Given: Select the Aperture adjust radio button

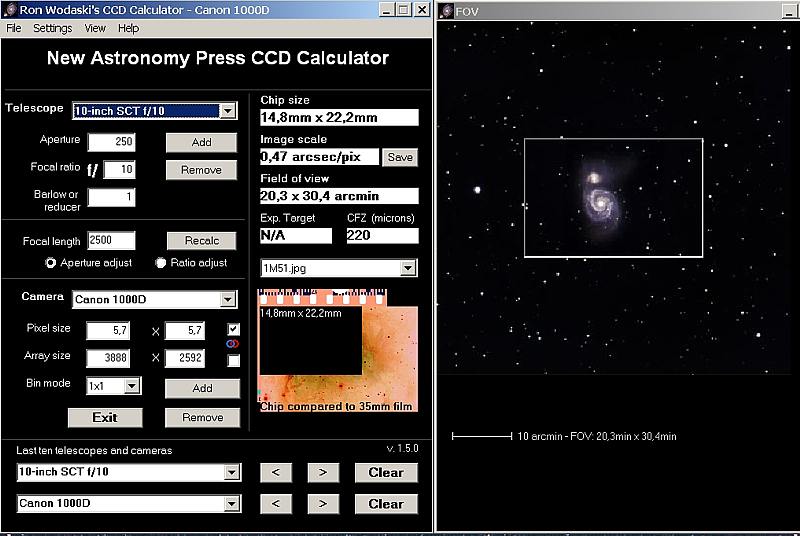Looking at the screenshot, I should tap(49, 263).
